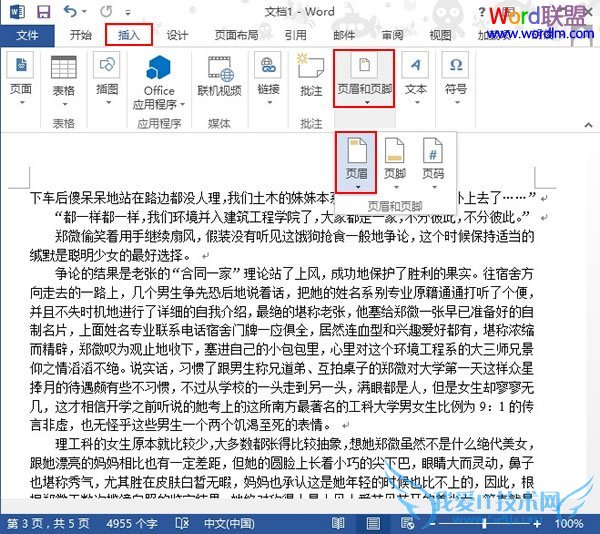Expand the 链接 dropdown arrow
600x534 pixels.
coord(269,103)
